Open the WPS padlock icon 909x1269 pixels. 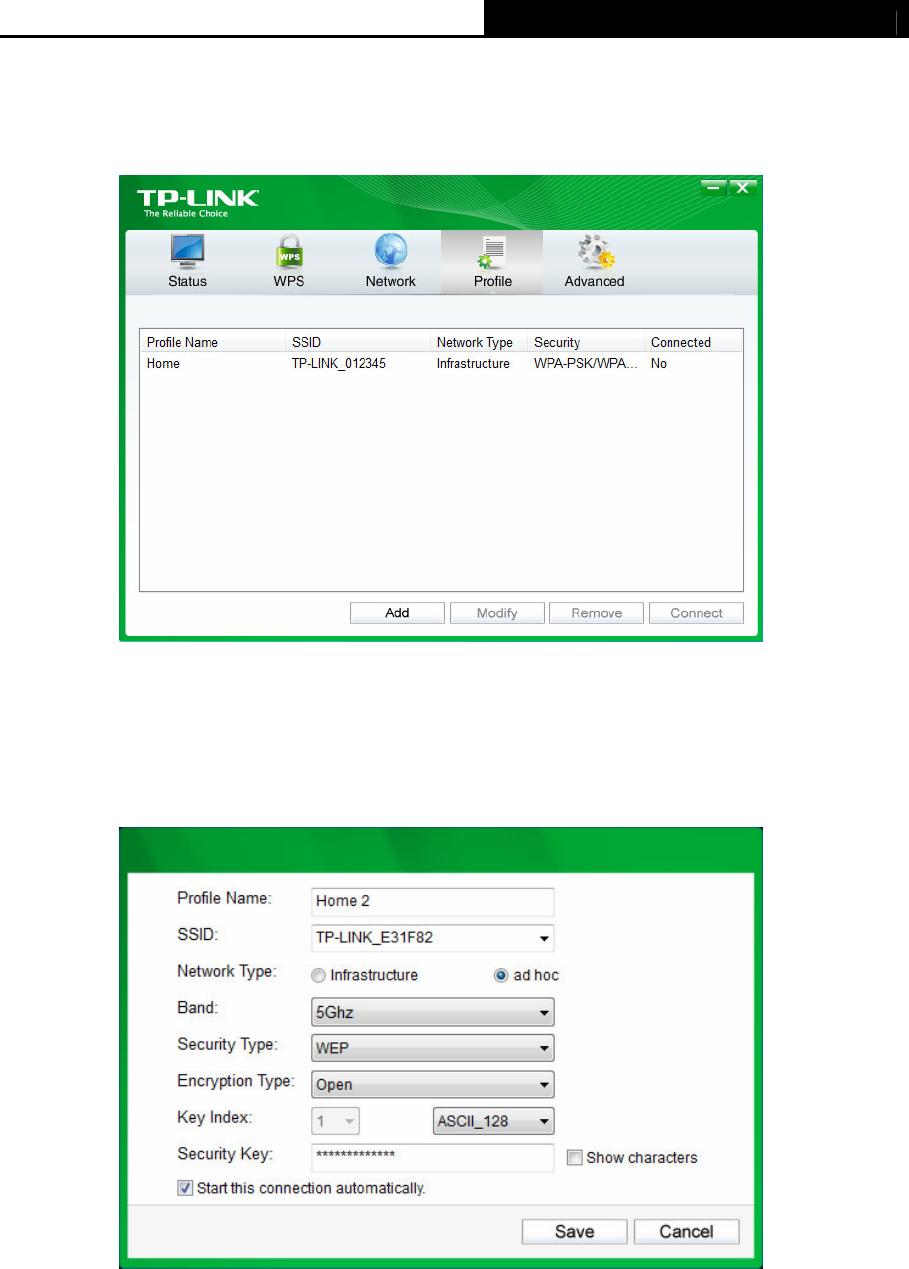pyautogui.click(x=288, y=252)
